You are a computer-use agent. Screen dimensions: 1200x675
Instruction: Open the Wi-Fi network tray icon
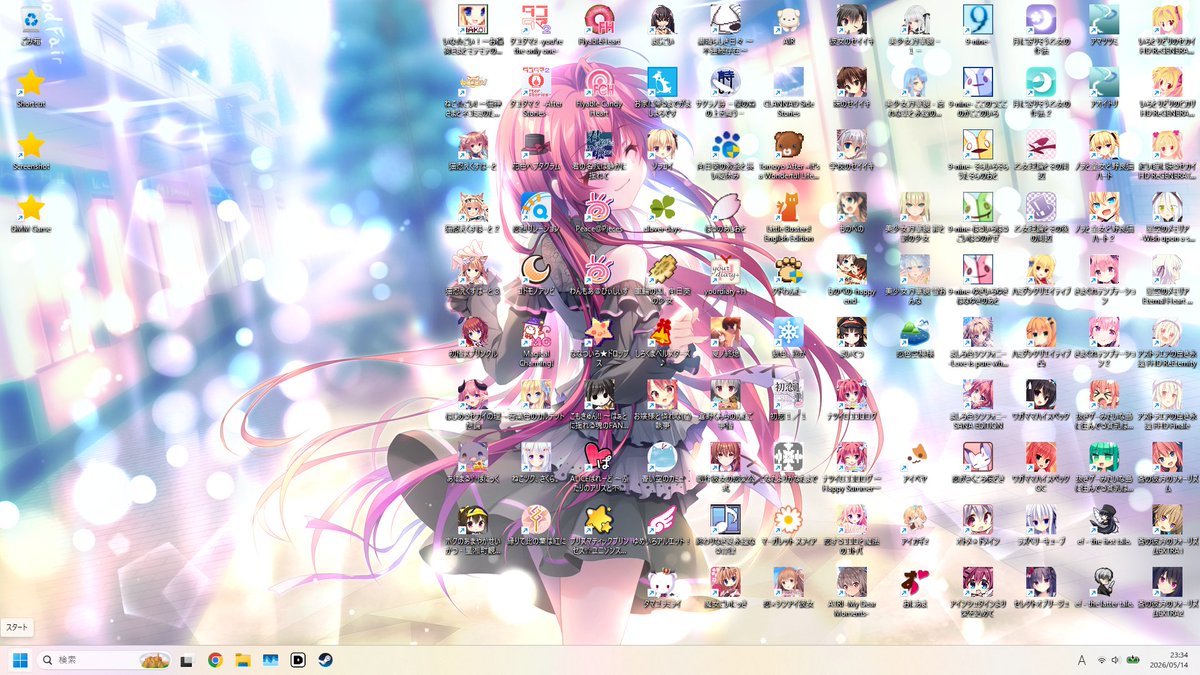click(1101, 660)
